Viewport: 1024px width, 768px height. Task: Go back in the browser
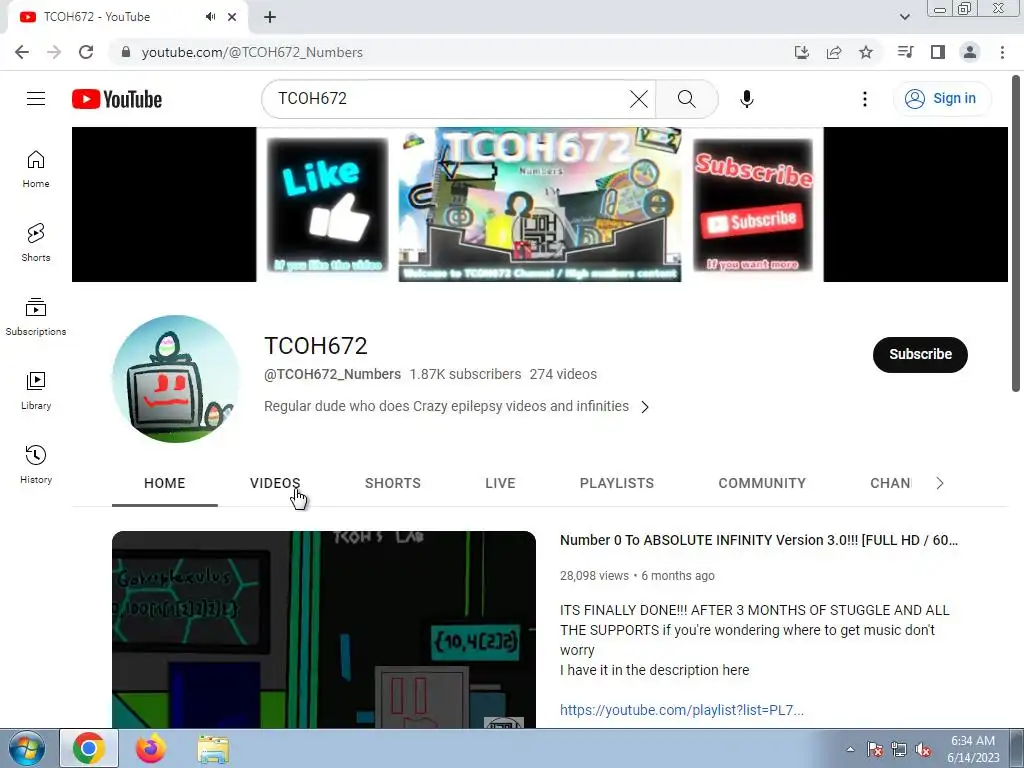pyautogui.click(x=22, y=52)
